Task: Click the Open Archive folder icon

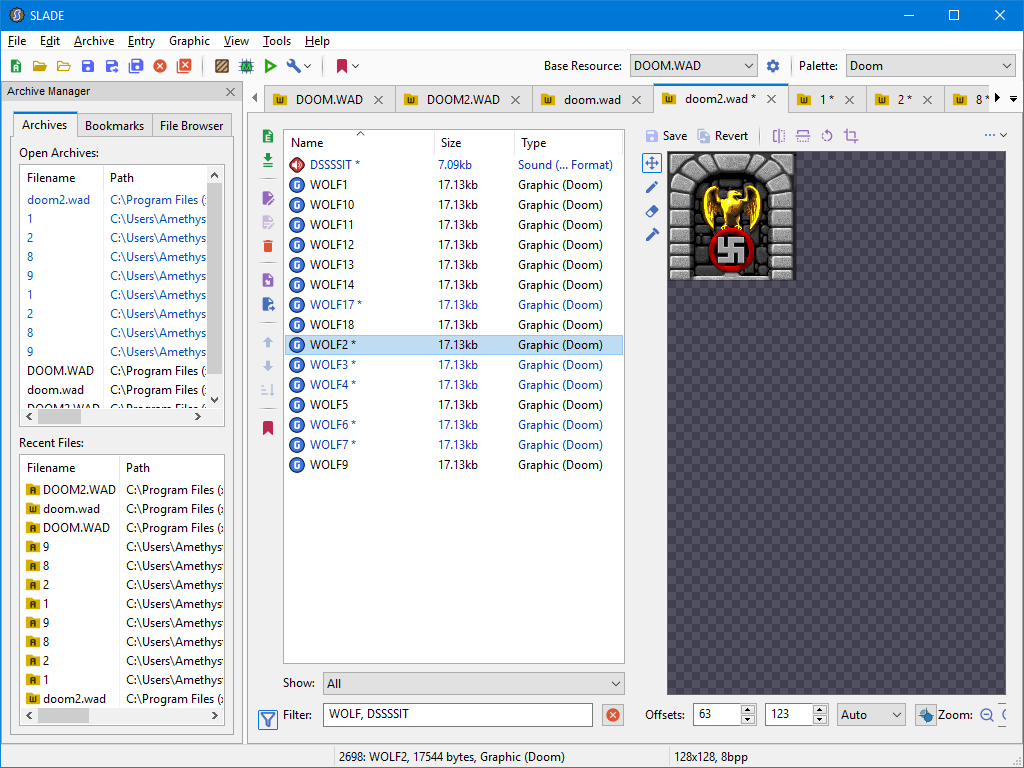Action: 40,66
